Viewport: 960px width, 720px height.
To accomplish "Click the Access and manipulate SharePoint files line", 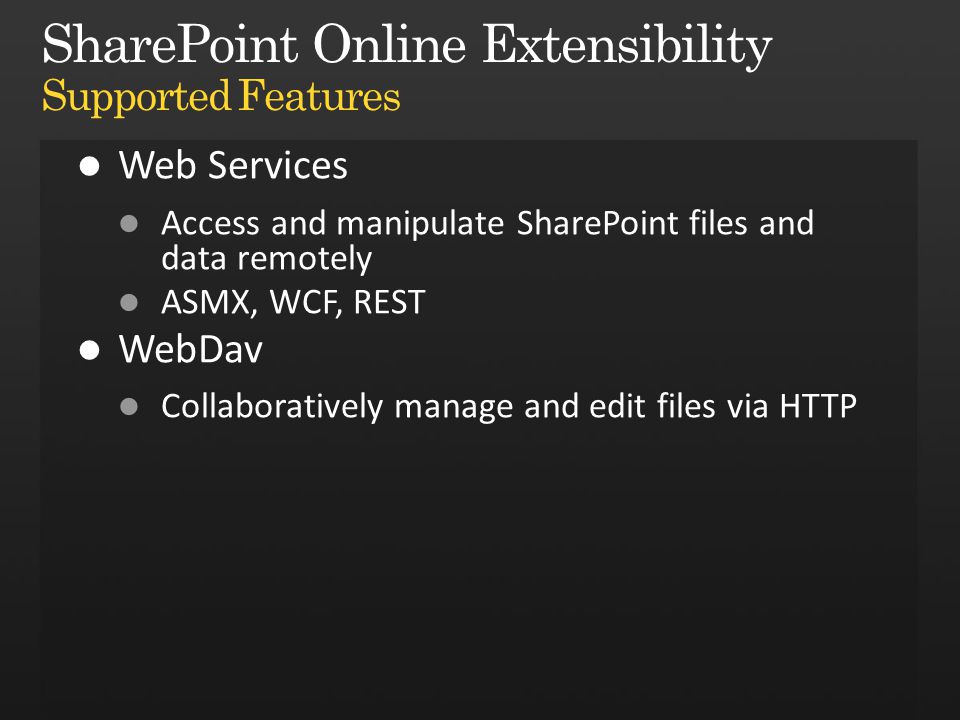I will point(487,223).
